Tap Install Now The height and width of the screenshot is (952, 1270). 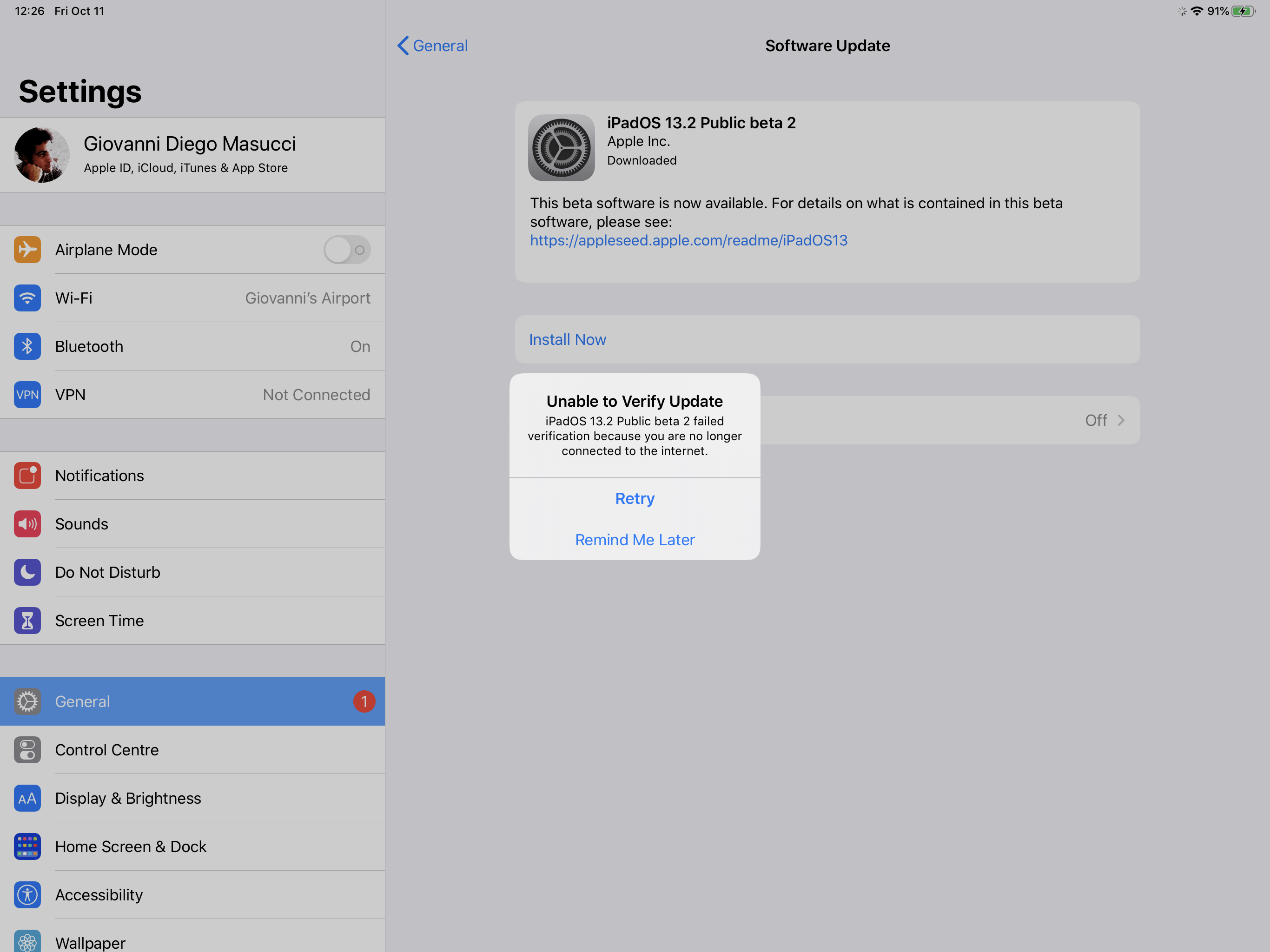tap(827, 339)
